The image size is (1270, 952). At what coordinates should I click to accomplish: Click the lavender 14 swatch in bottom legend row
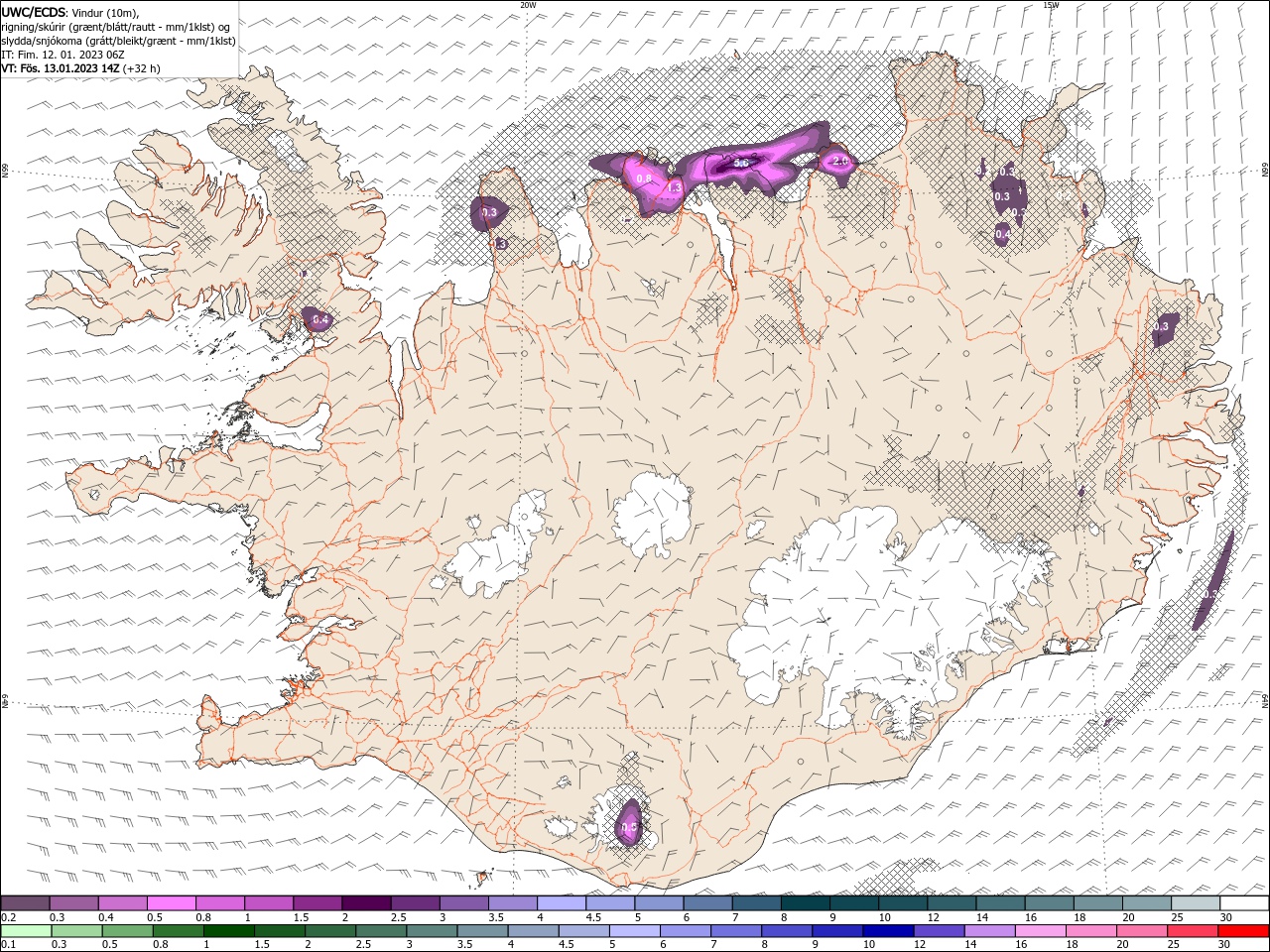[989, 930]
